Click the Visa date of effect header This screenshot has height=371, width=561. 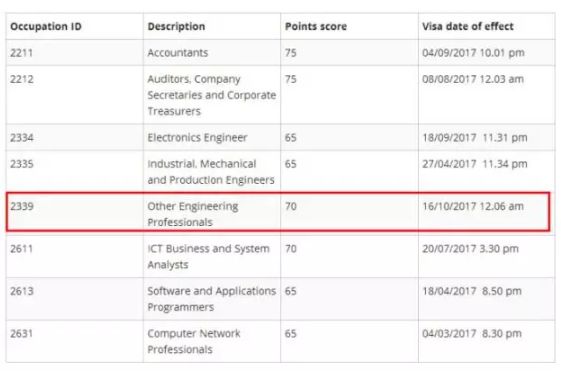click(x=468, y=26)
